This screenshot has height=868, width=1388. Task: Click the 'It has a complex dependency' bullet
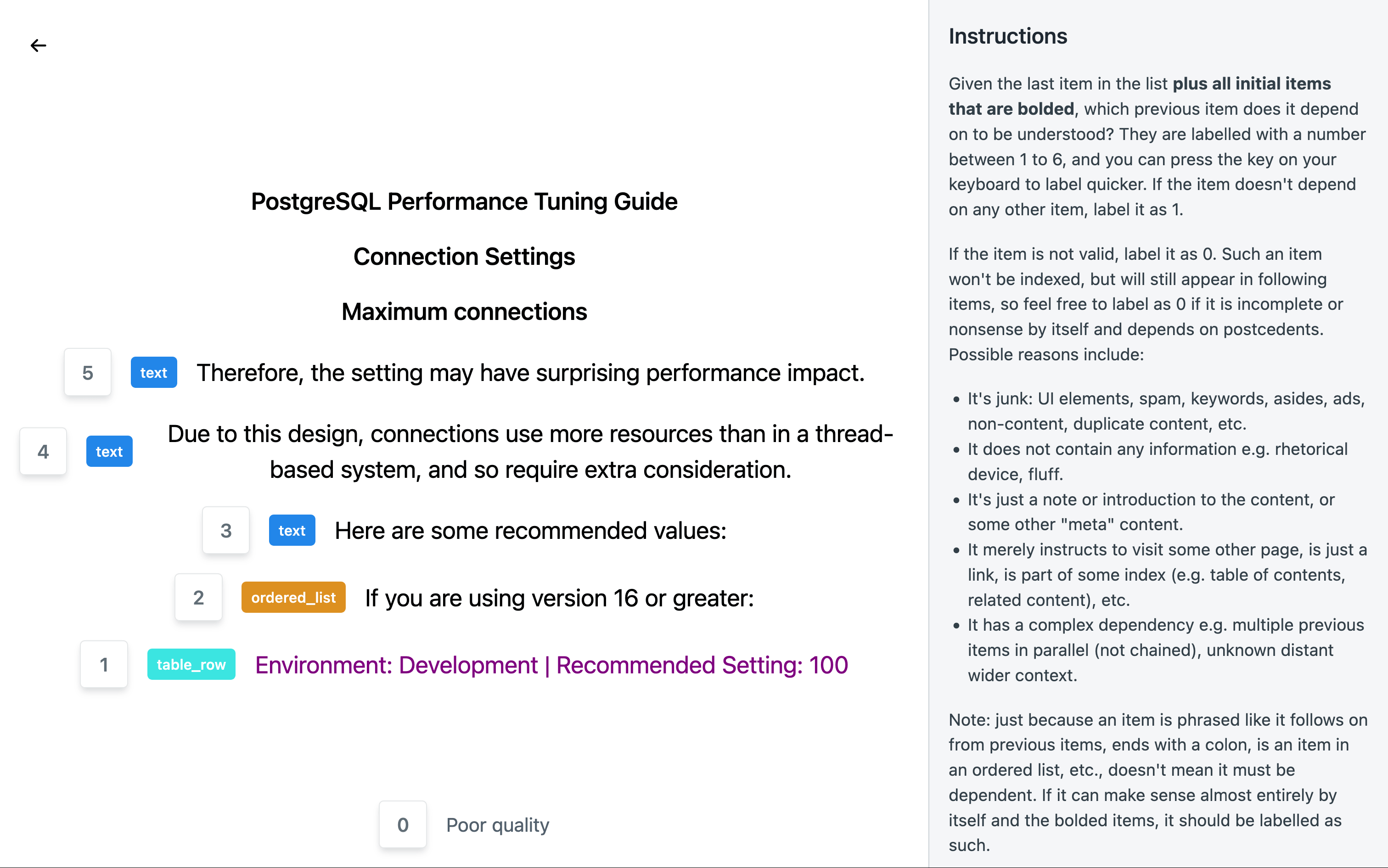point(1166,650)
